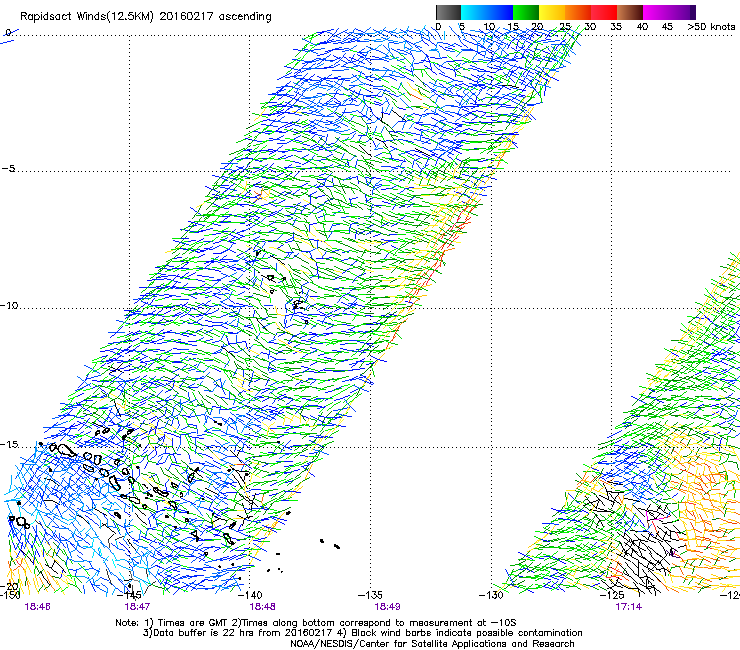Click the 'Black wind barbs indicate possible contamination' note
This screenshot has width=740, height=650.
coord(461,633)
